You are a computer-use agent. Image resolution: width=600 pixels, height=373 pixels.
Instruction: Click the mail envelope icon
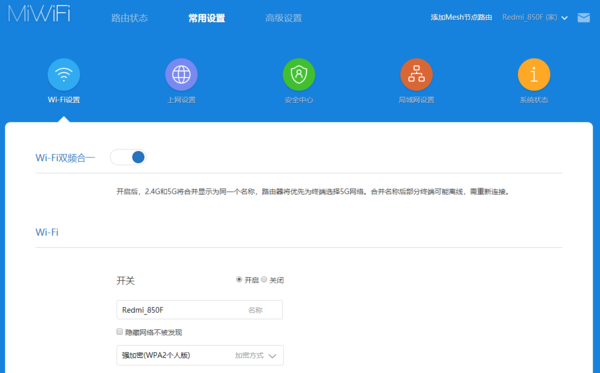pos(584,18)
